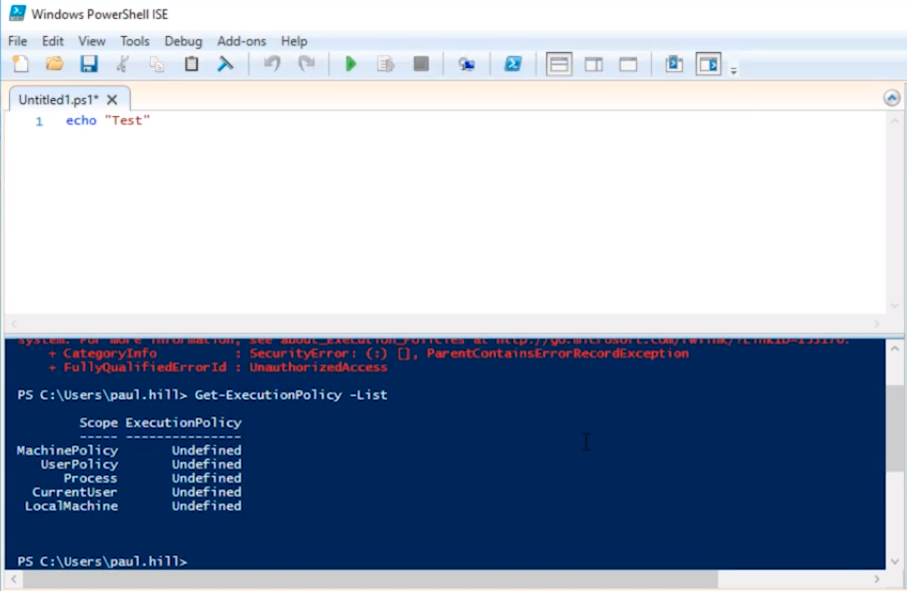Undo the last edit
Image resolution: width=907 pixels, height=591 pixels.
(272, 64)
